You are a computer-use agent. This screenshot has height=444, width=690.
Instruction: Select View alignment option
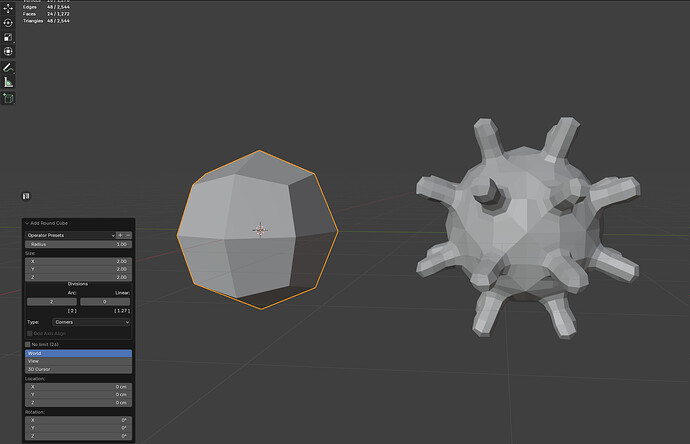(x=78, y=361)
